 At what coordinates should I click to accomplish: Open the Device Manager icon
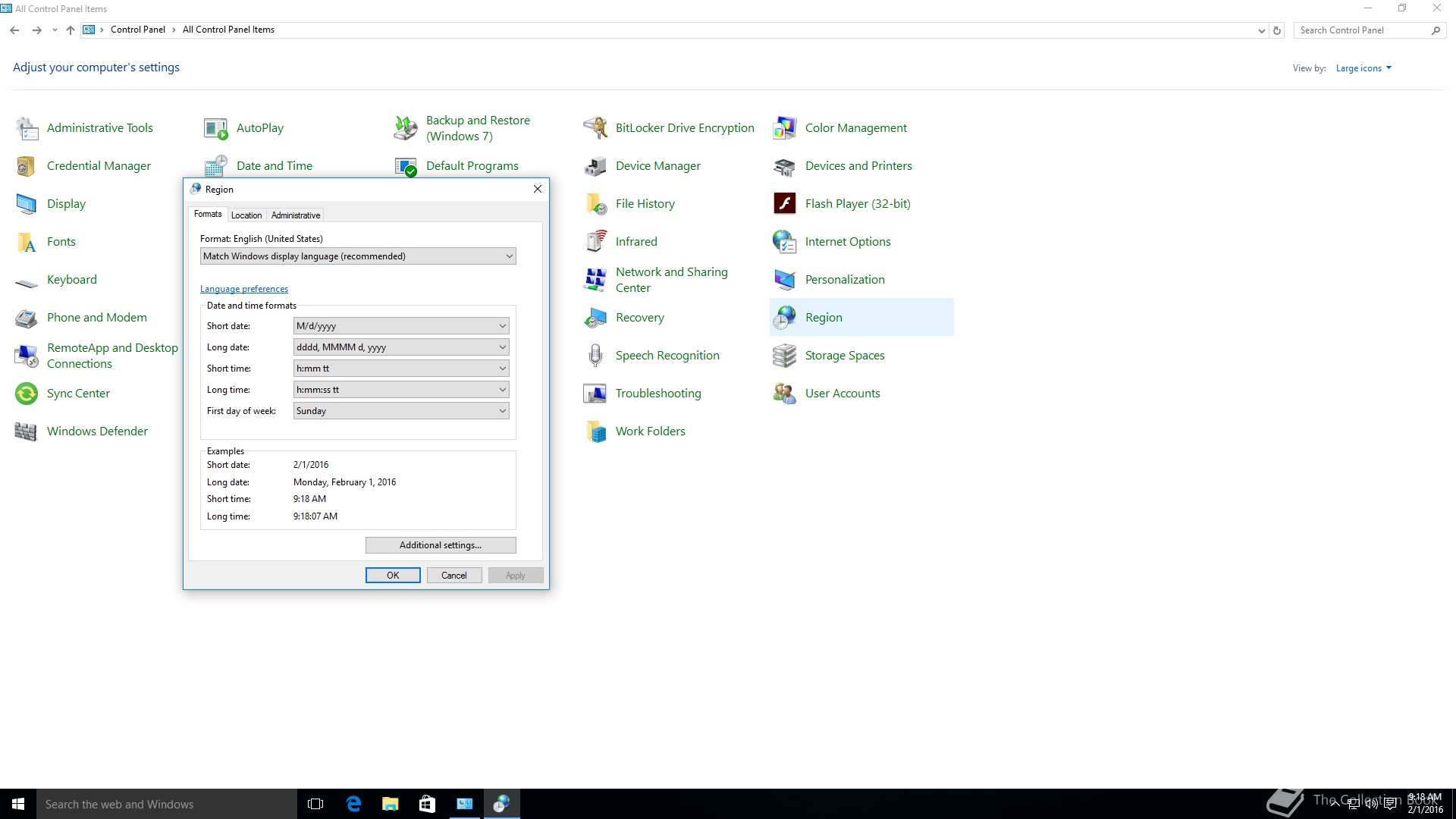click(595, 166)
